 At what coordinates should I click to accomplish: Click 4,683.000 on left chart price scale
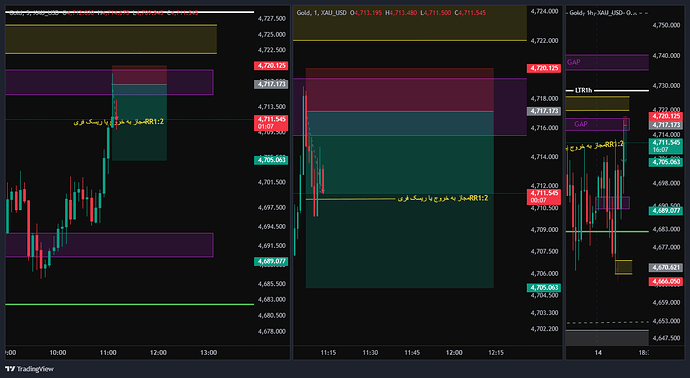[272, 299]
